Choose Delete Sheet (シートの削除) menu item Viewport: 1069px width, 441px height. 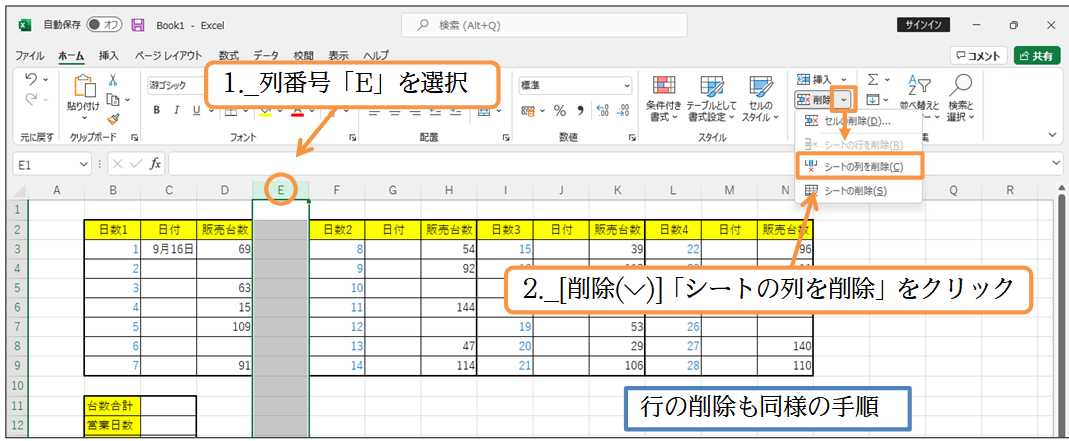tap(858, 191)
